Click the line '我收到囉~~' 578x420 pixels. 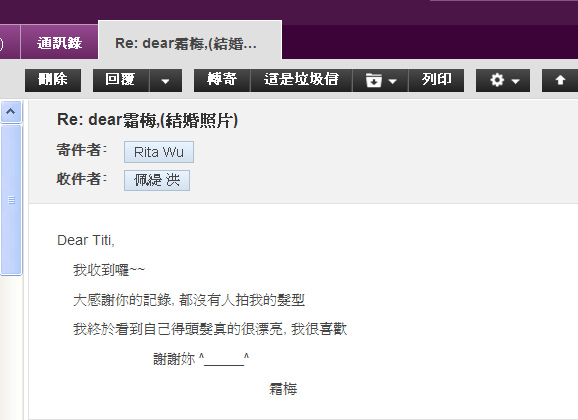tap(109, 270)
